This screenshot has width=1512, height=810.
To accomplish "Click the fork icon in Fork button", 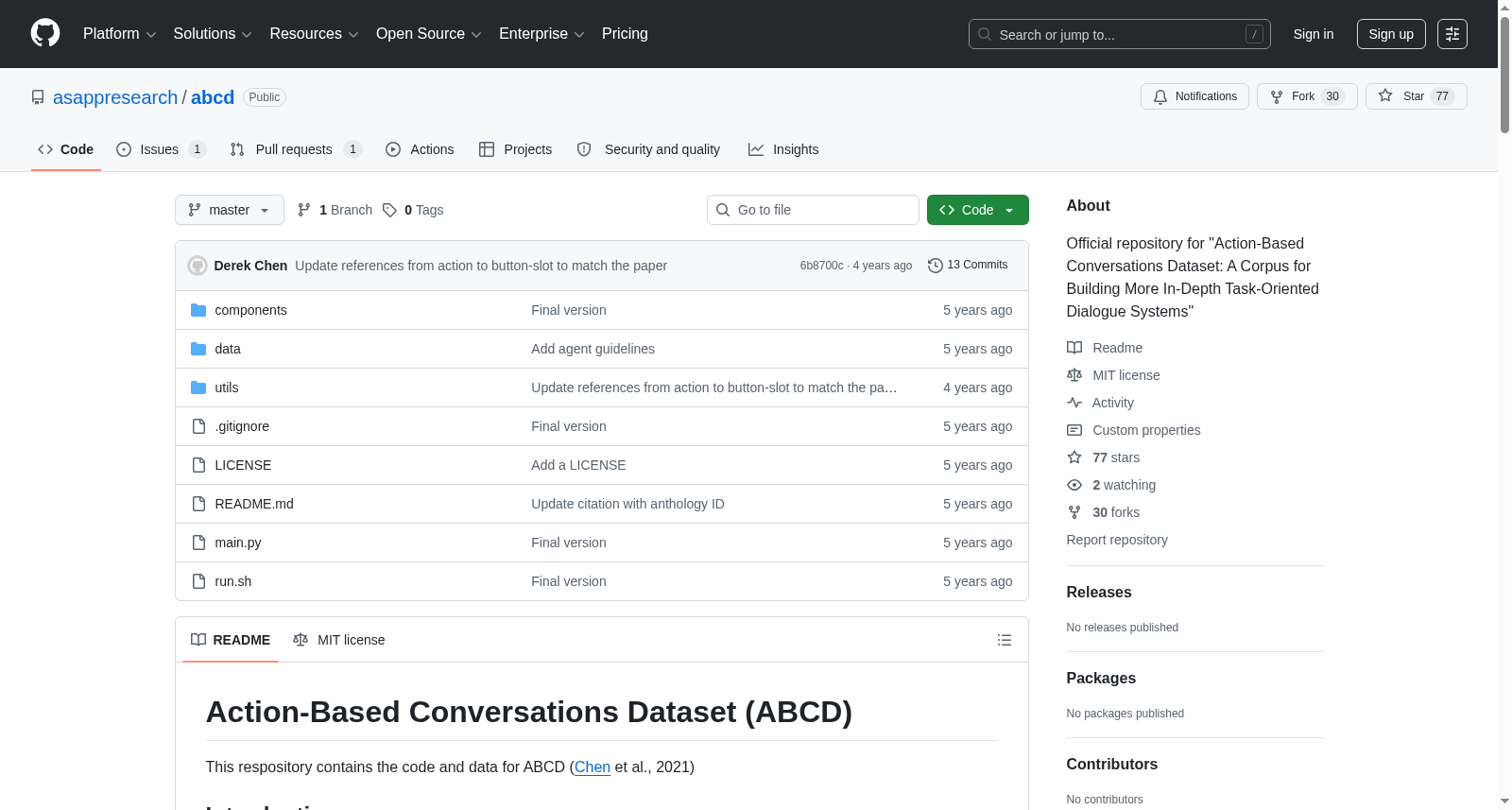I will coord(1277,96).
